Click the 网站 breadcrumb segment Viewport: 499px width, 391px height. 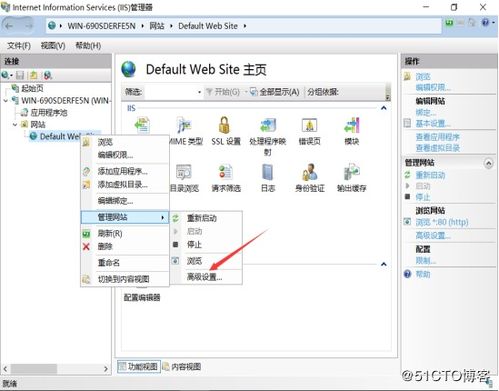[x=157, y=26]
